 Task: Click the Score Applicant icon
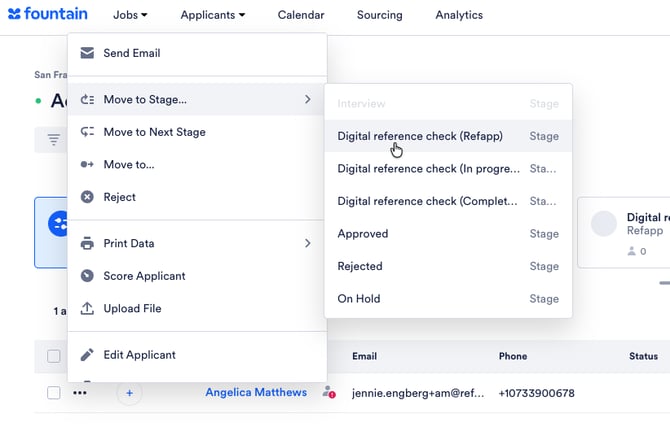point(87,276)
